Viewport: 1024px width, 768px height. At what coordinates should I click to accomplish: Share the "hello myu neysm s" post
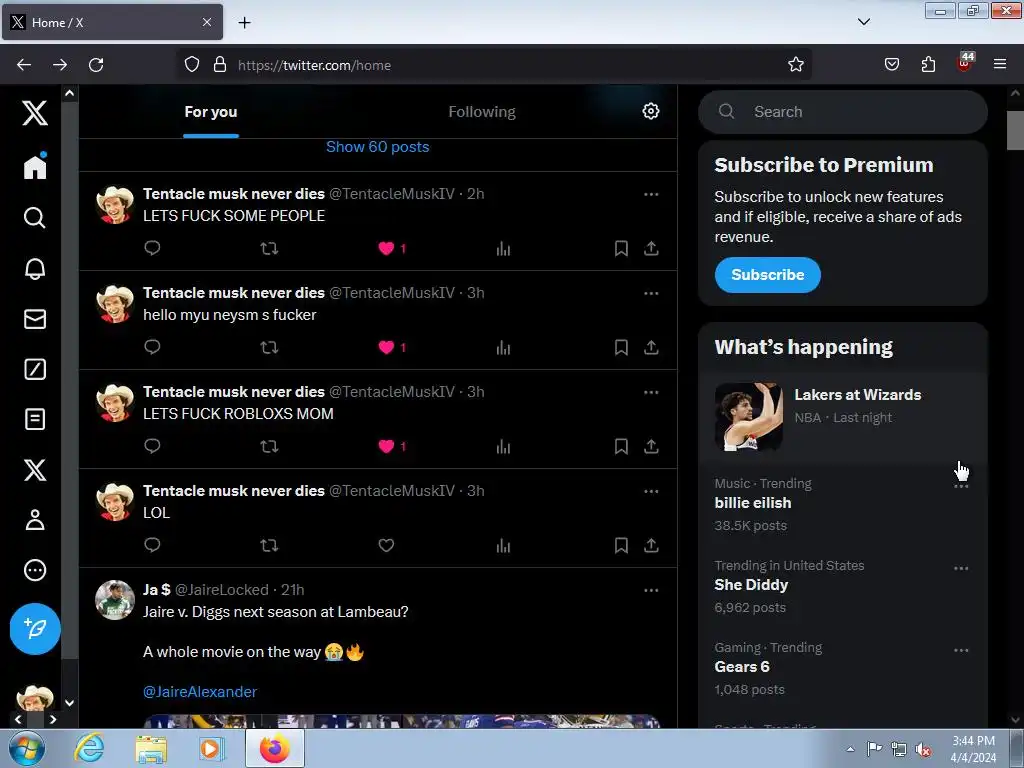[651, 347]
